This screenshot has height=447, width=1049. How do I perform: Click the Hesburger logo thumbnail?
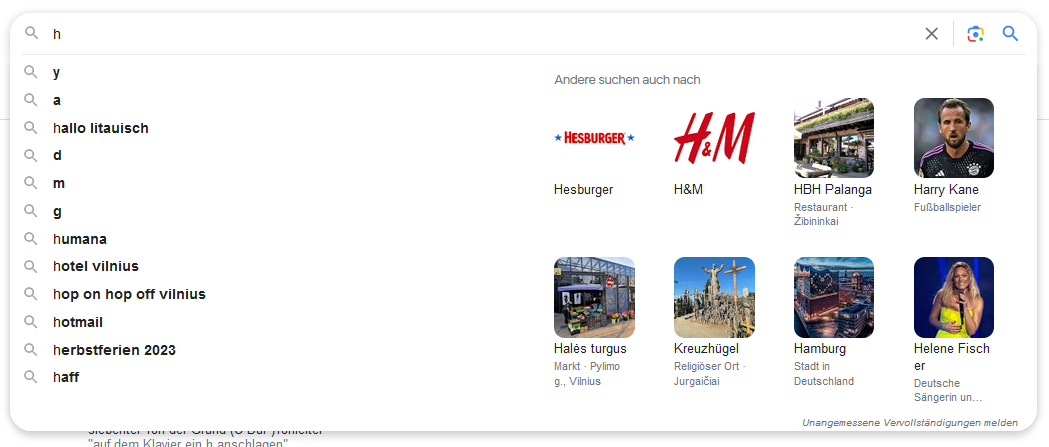[x=594, y=138]
